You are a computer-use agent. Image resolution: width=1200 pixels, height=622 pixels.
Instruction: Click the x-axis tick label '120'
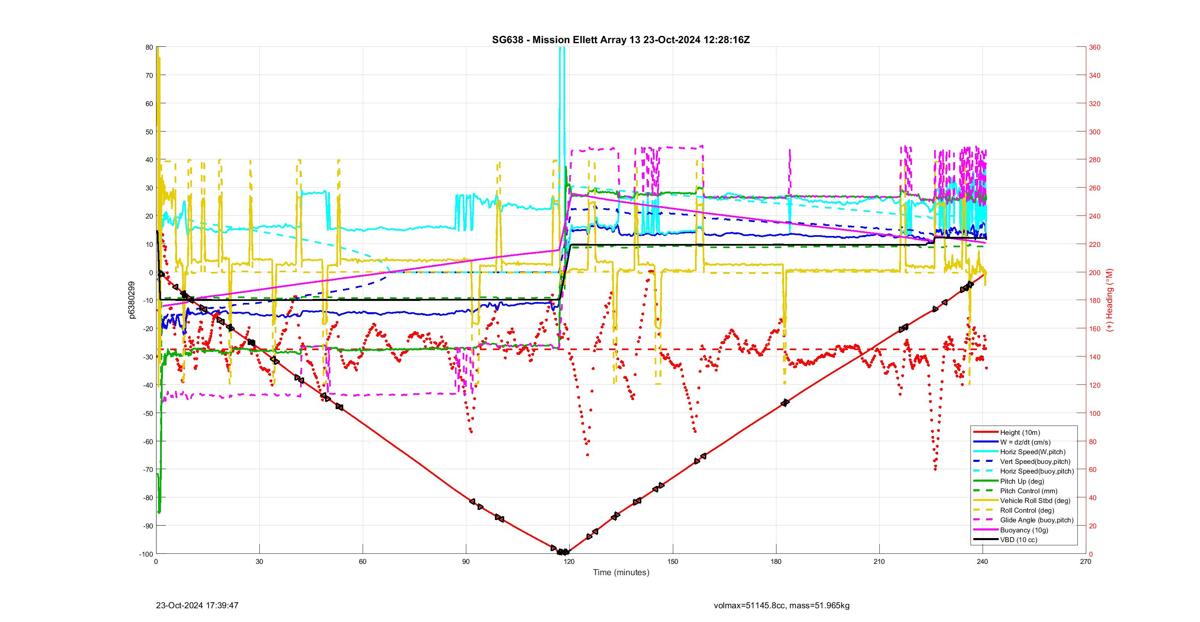click(x=569, y=562)
